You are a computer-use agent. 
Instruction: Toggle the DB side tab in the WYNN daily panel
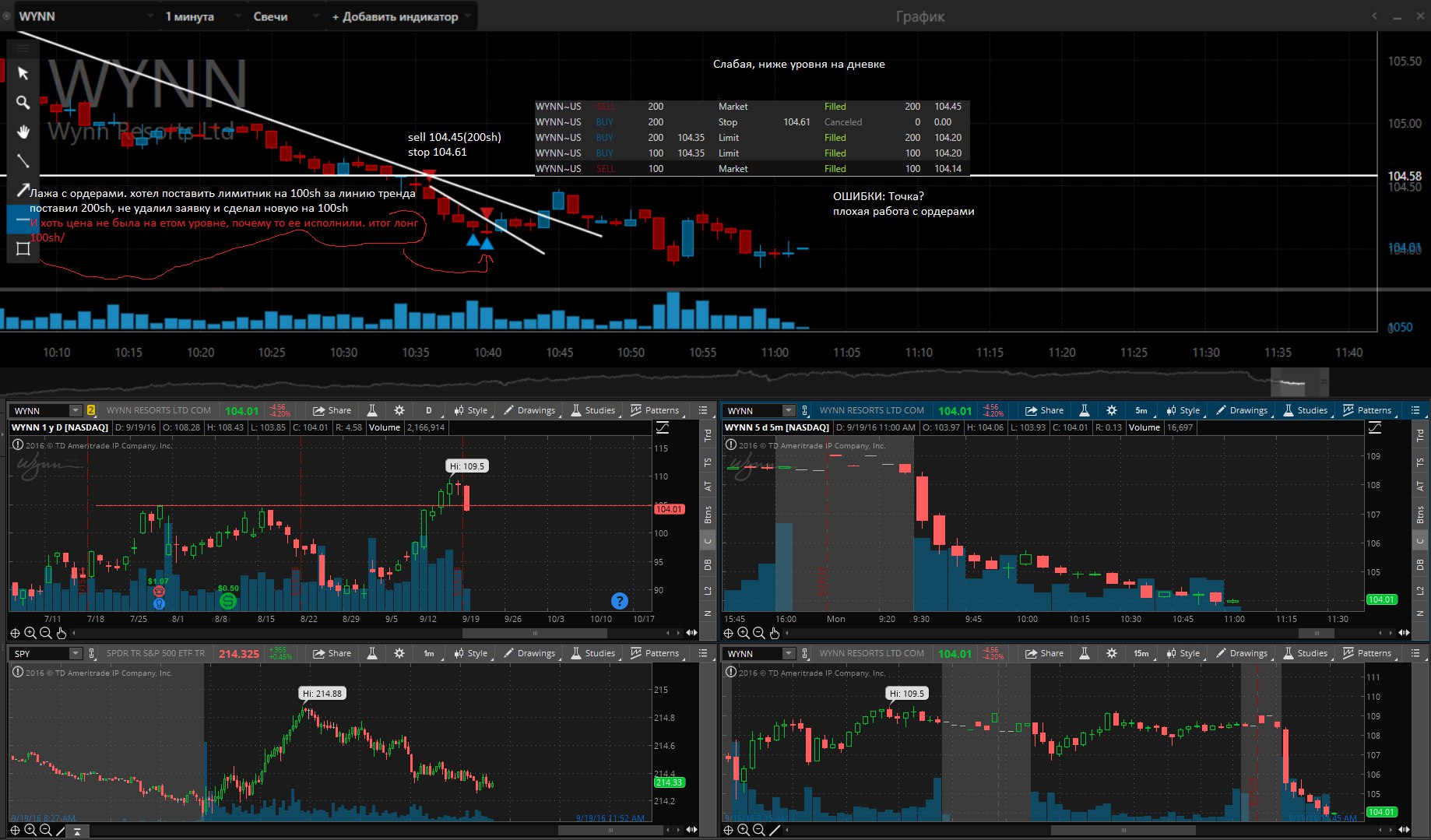708,564
